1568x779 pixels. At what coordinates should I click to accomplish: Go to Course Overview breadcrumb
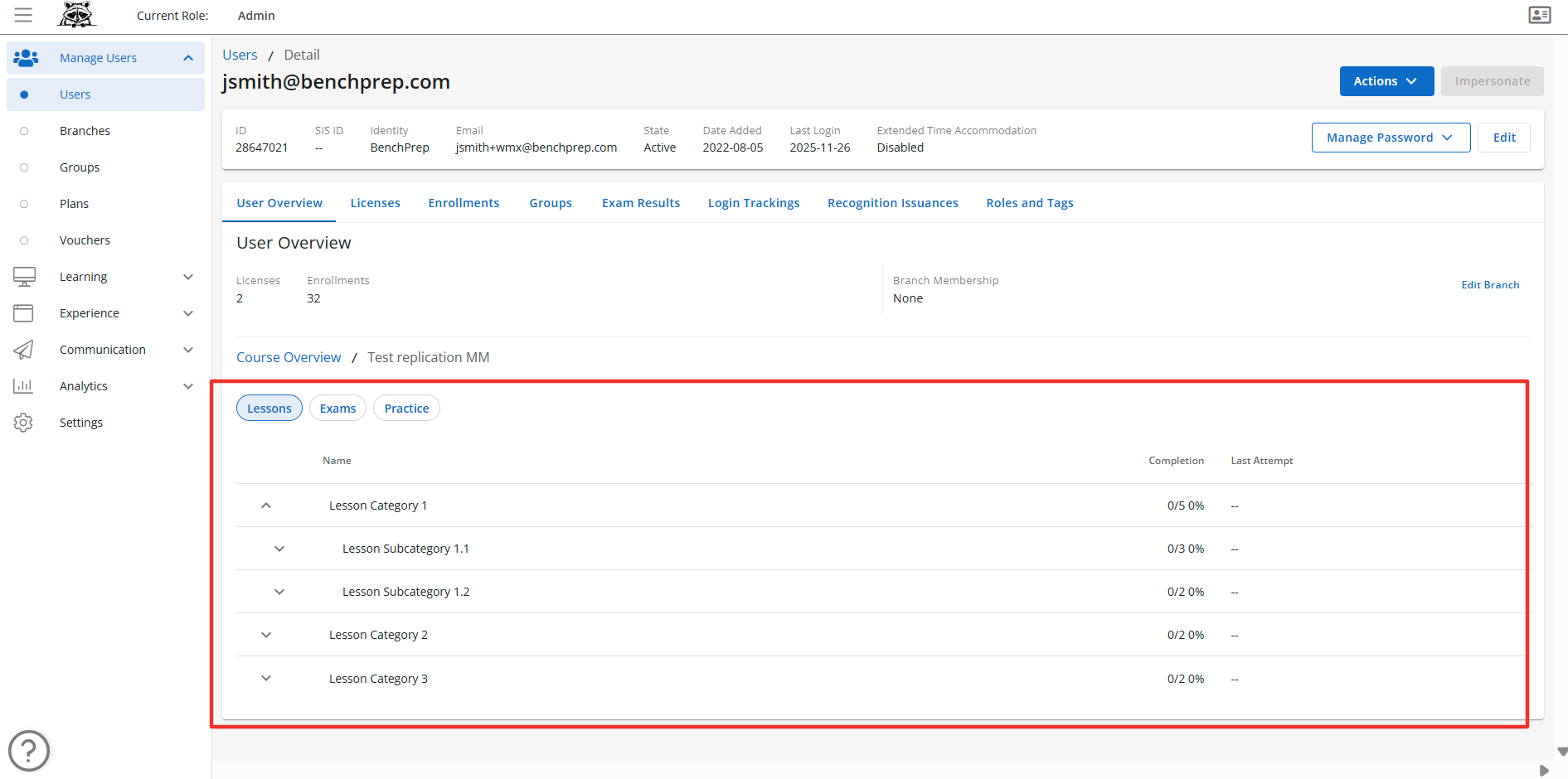(x=289, y=357)
